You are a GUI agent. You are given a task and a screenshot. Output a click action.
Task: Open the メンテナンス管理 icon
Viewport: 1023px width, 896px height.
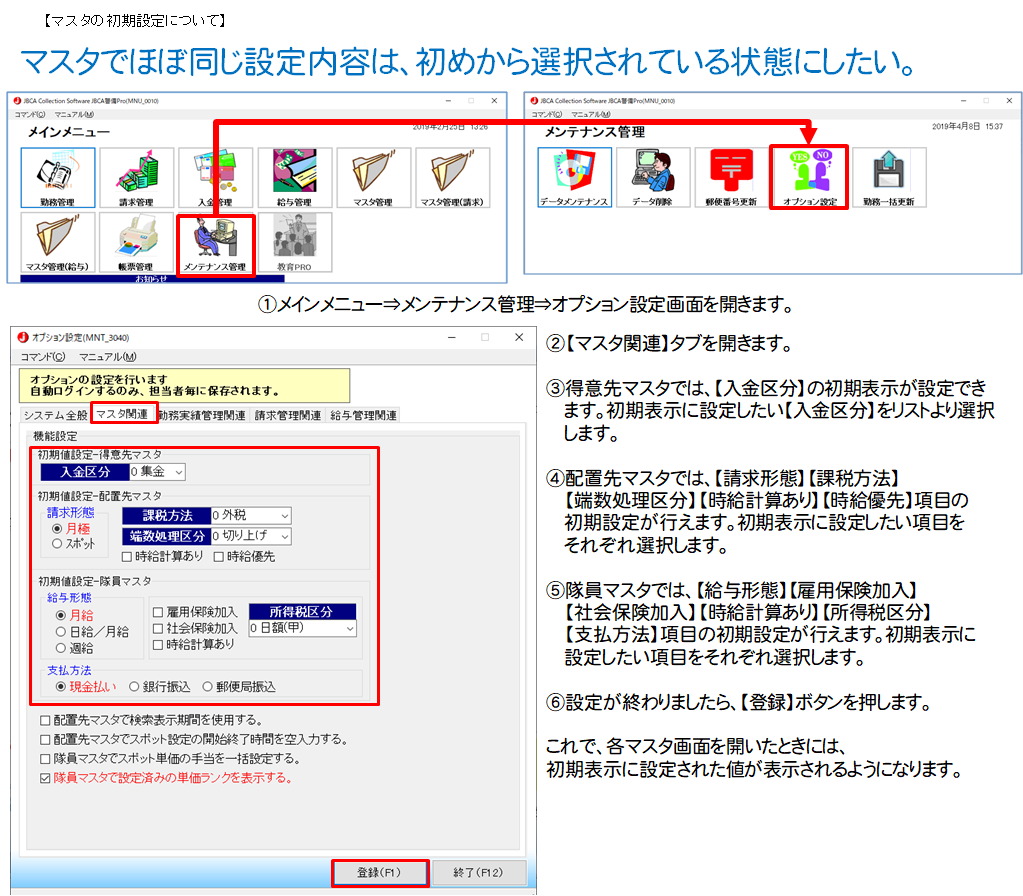tap(215, 243)
